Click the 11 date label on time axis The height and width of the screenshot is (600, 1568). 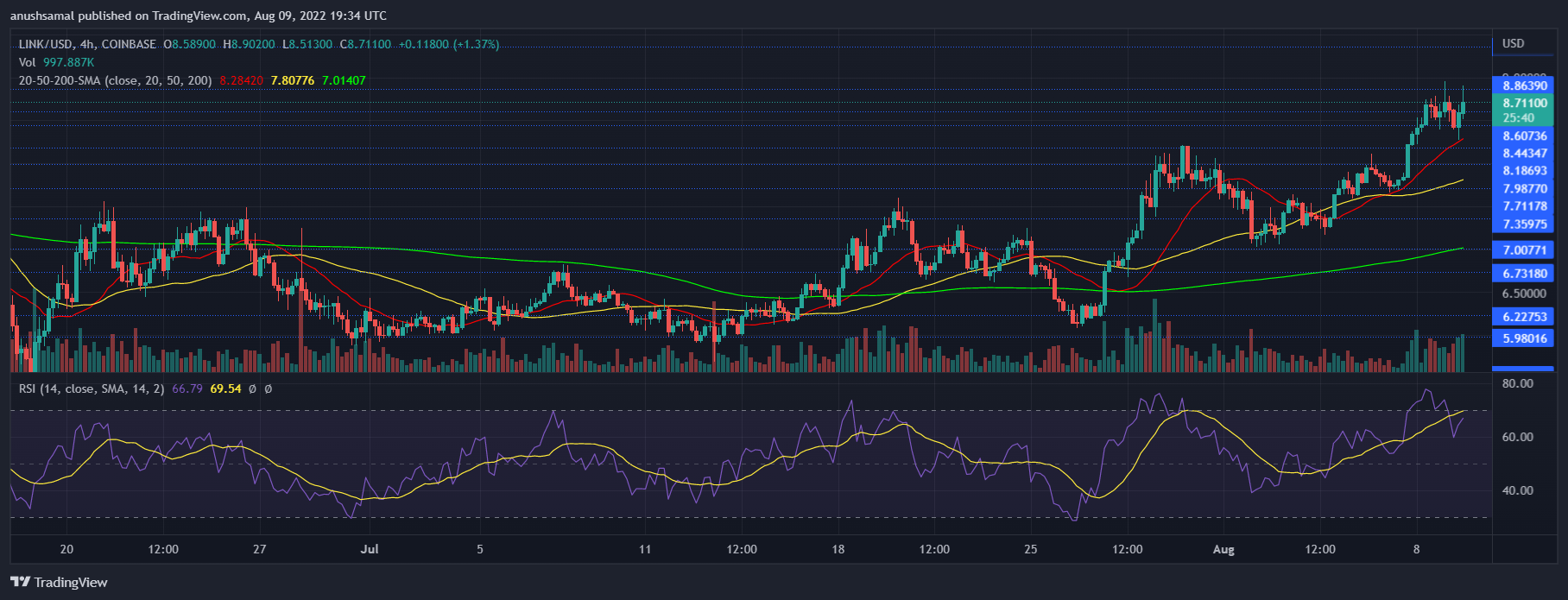pos(645,549)
